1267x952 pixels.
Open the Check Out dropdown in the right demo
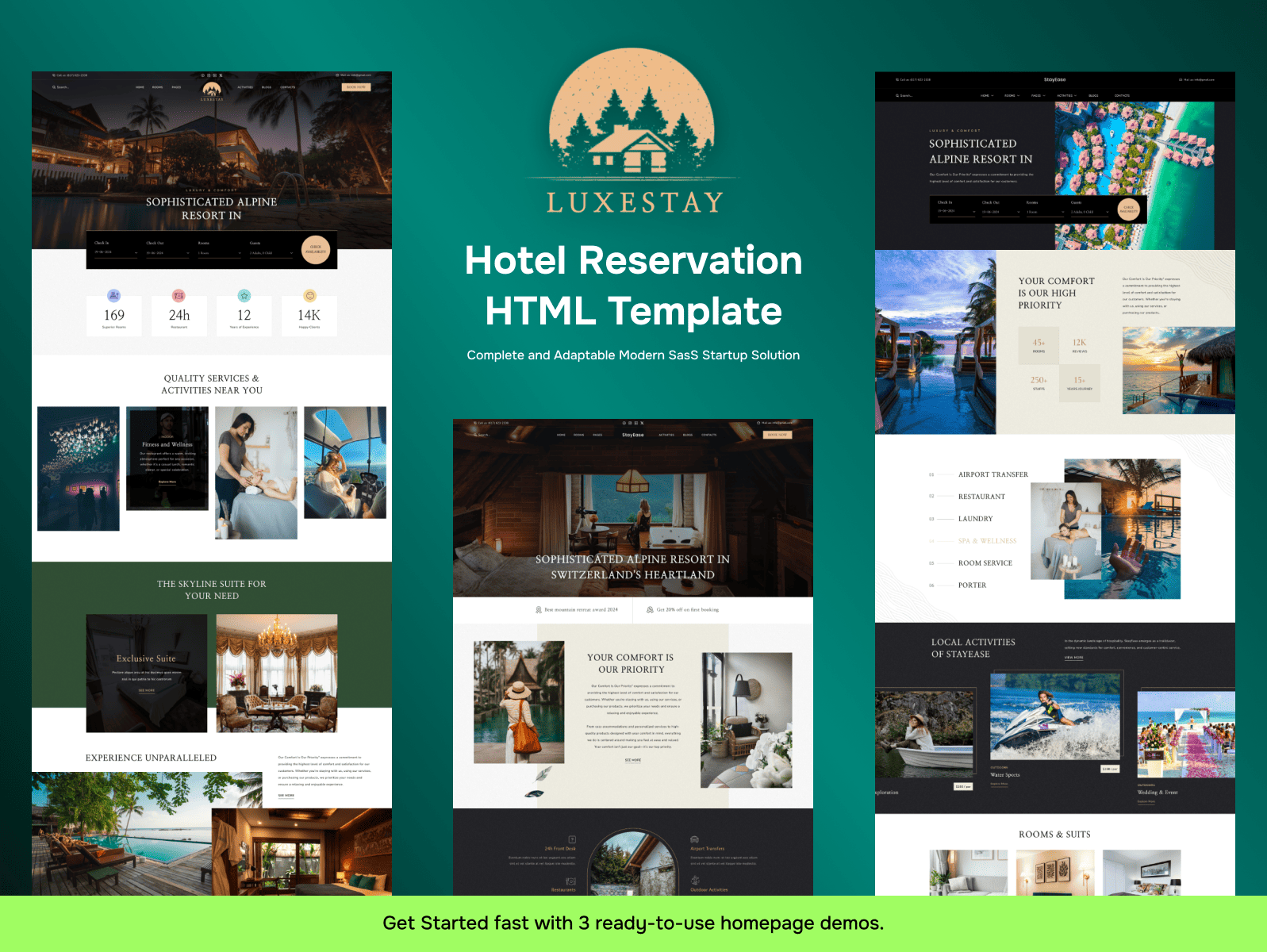pyautogui.click(x=1000, y=212)
